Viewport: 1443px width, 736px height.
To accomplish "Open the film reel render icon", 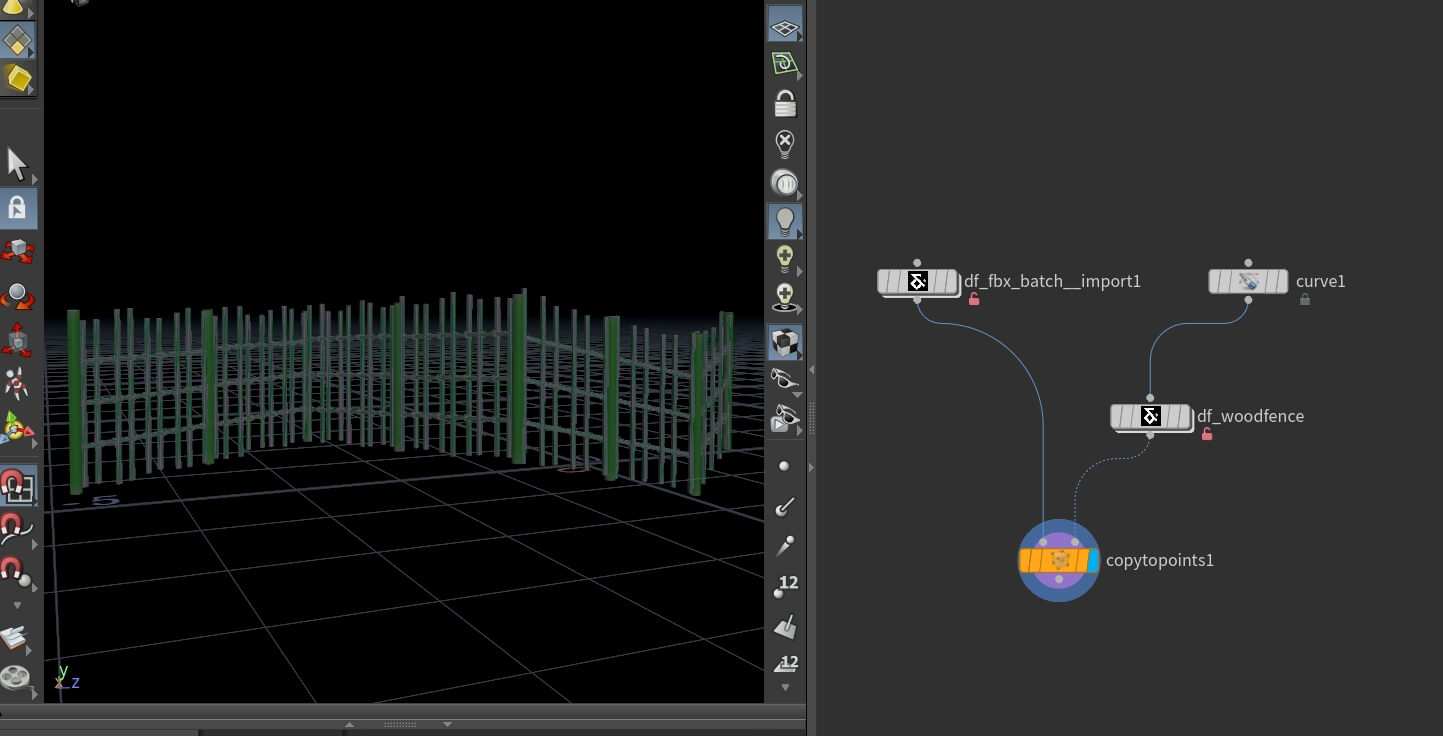I will (16, 677).
